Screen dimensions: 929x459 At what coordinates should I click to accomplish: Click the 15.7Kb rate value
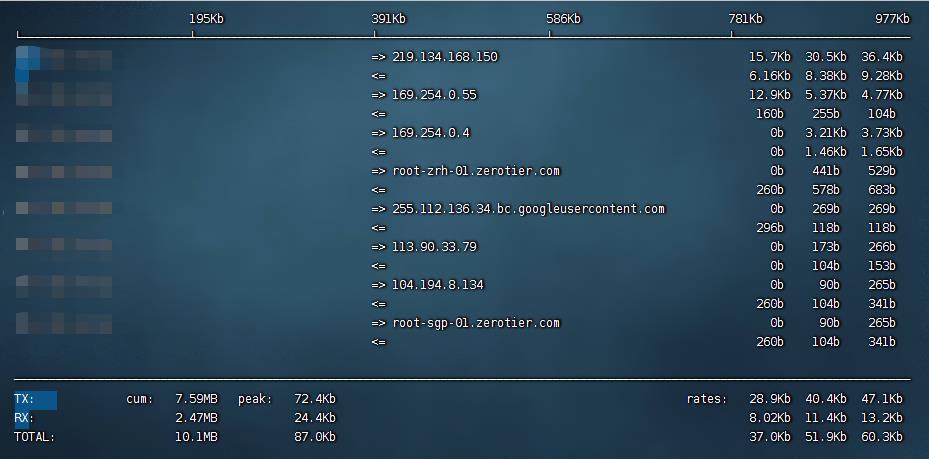[770, 57]
